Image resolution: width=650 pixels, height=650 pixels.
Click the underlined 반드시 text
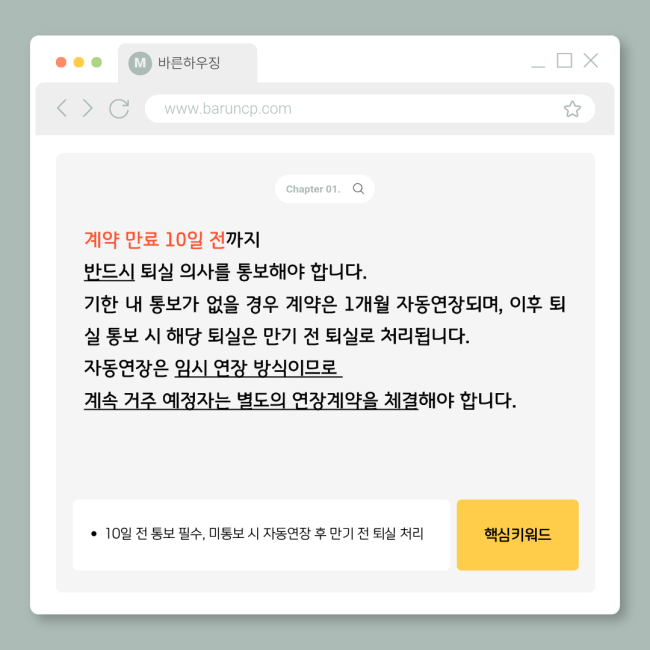pyautogui.click(x=109, y=272)
